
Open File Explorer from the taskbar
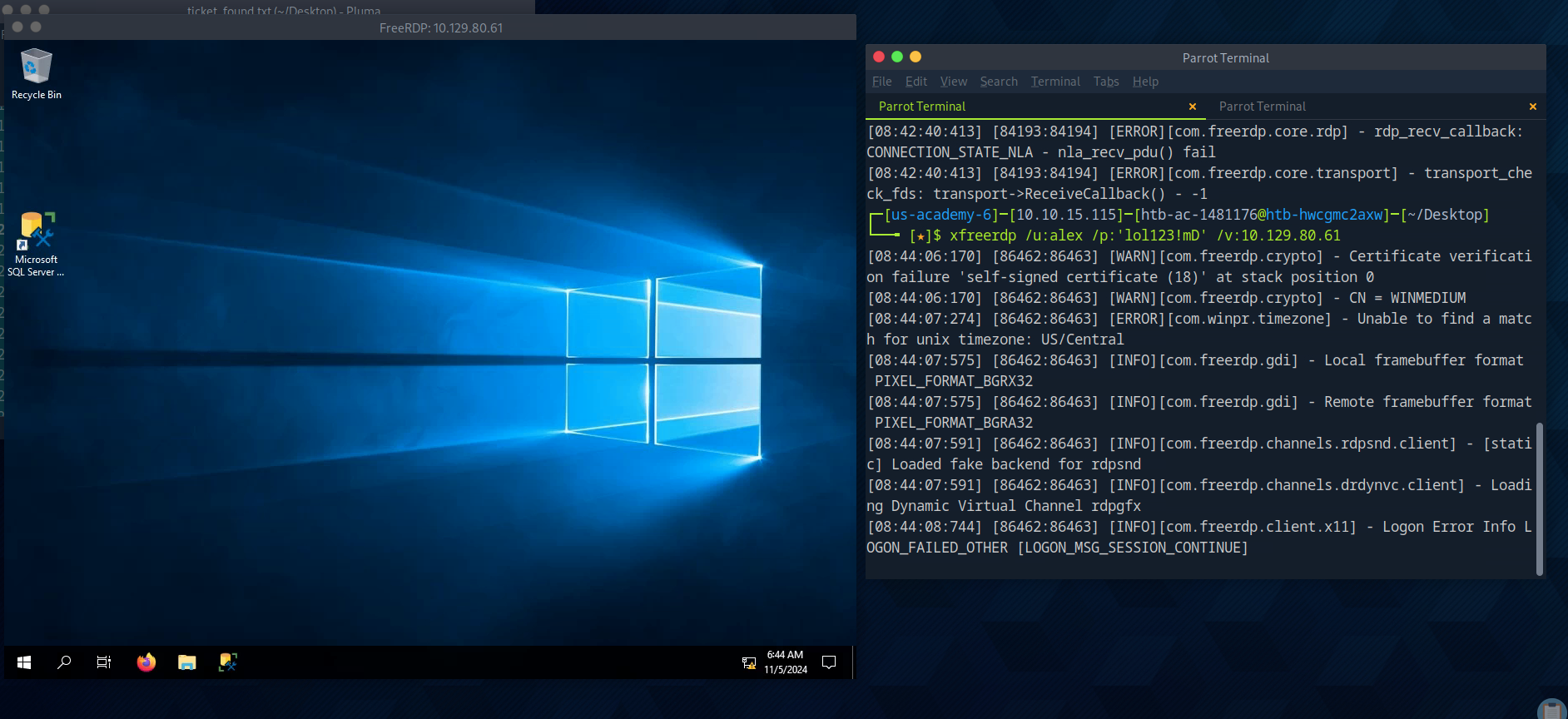click(x=187, y=662)
